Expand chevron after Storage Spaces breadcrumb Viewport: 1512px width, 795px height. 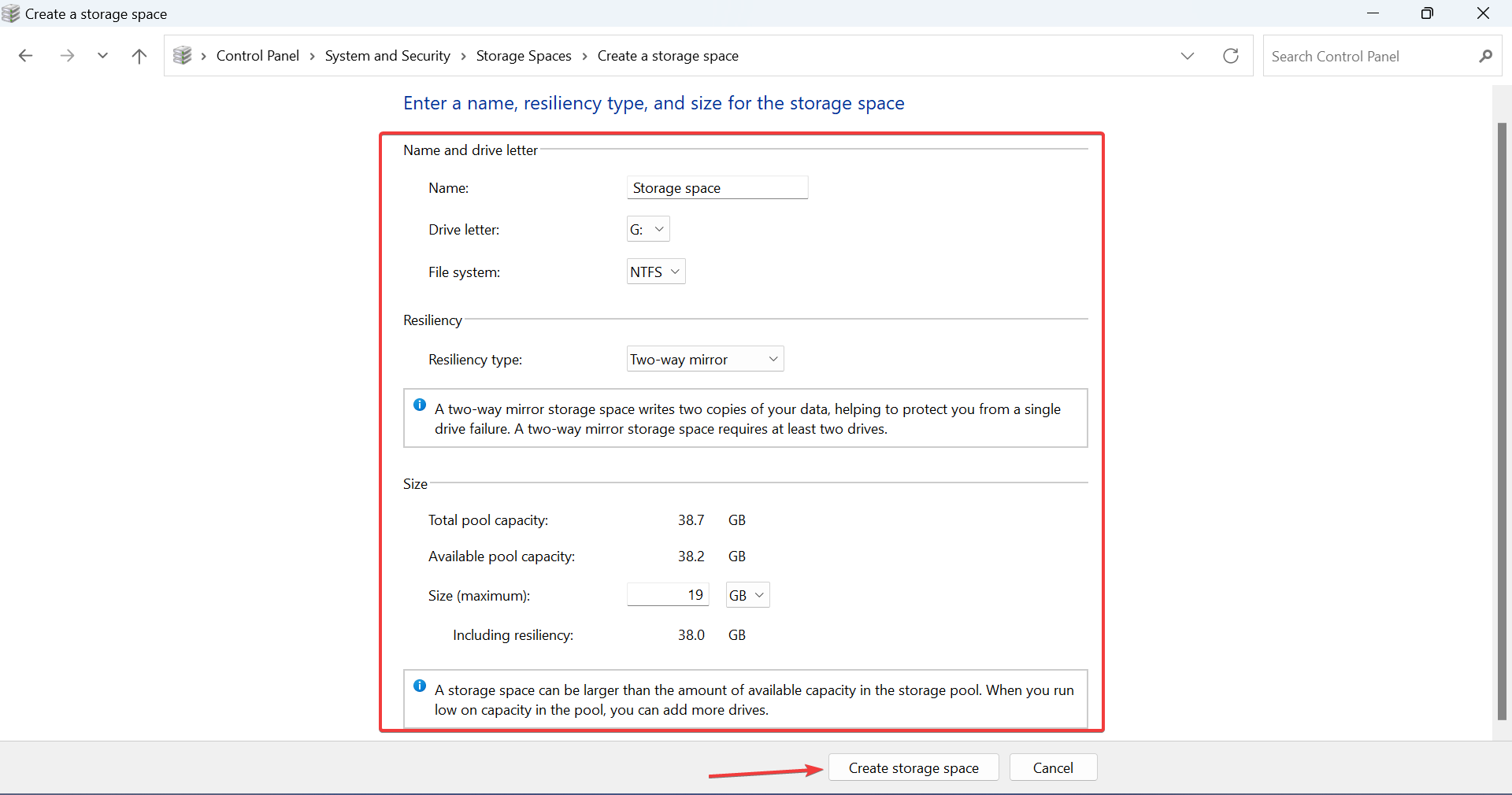[584, 56]
